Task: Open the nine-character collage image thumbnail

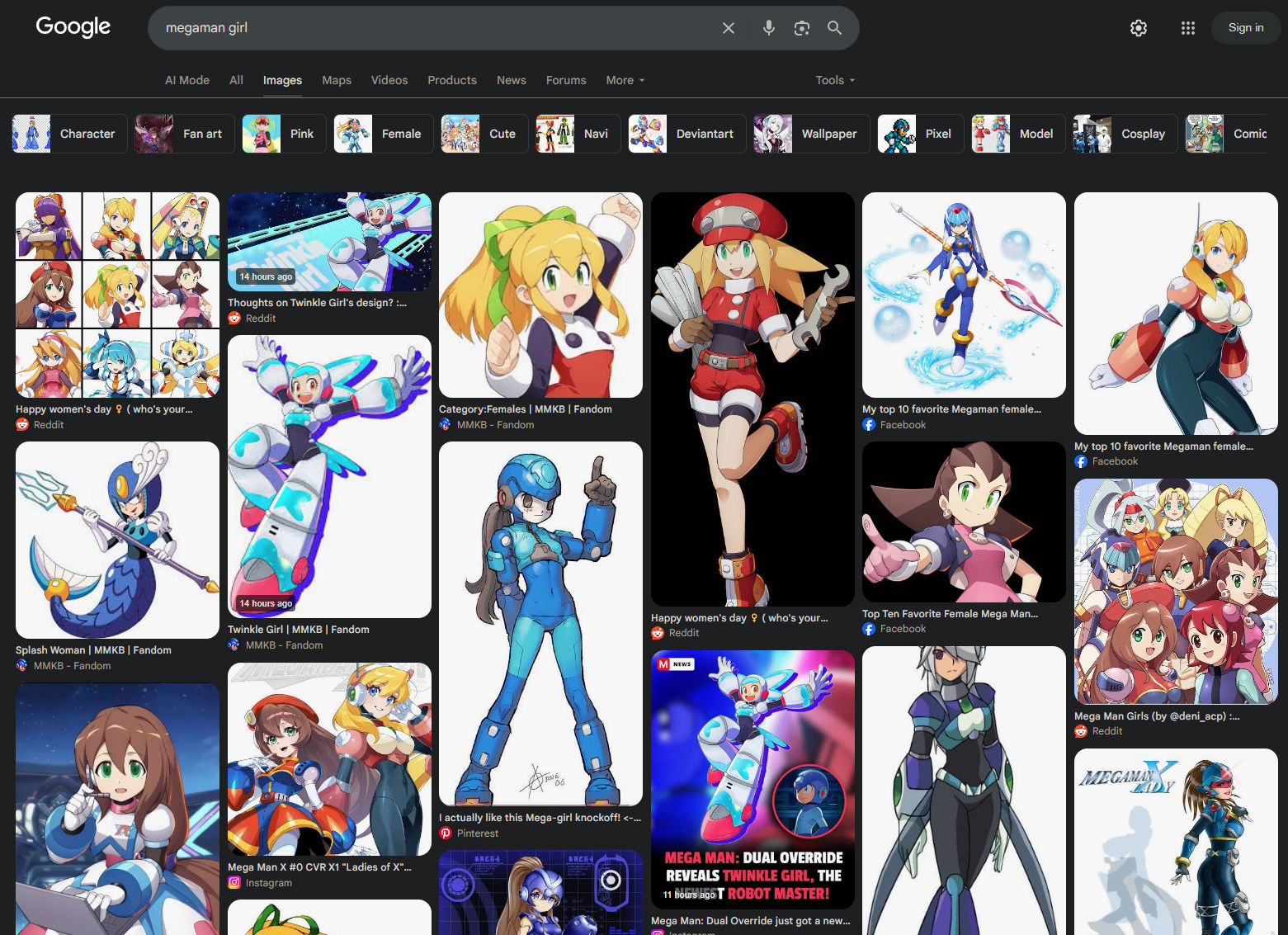Action: [118, 295]
